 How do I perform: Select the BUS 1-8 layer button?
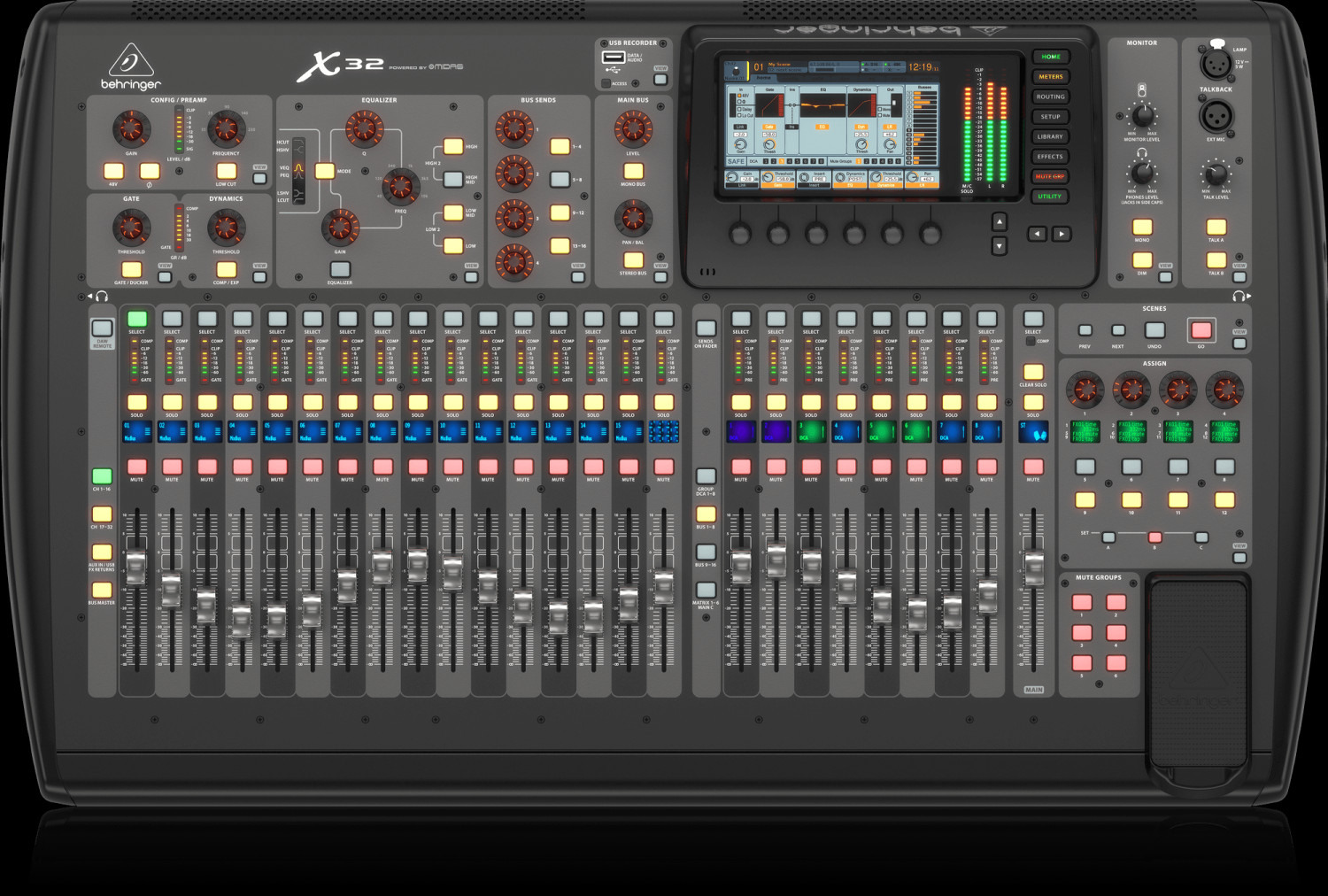[x=706, y=514]
